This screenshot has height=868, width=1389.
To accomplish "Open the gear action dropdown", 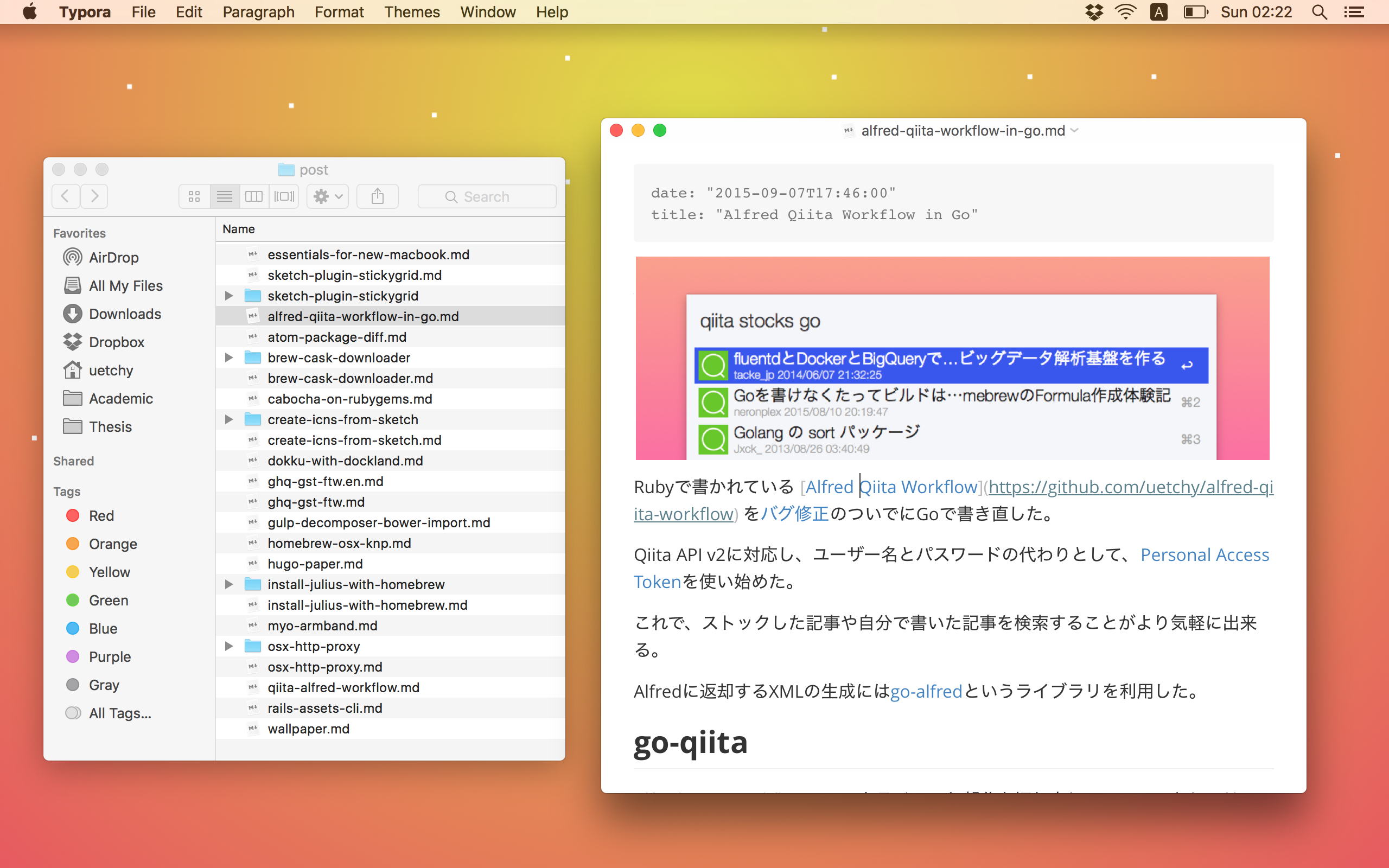I will [328, 196].
